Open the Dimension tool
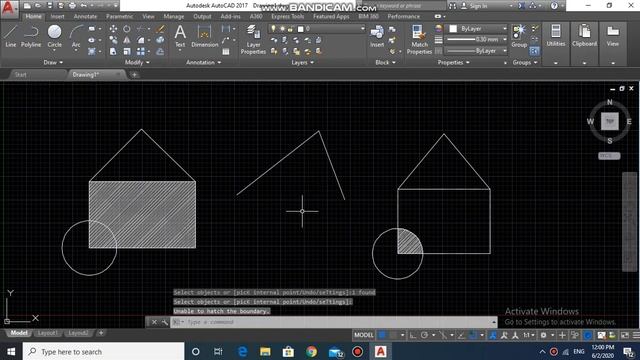640x360 pixels. 204,36
